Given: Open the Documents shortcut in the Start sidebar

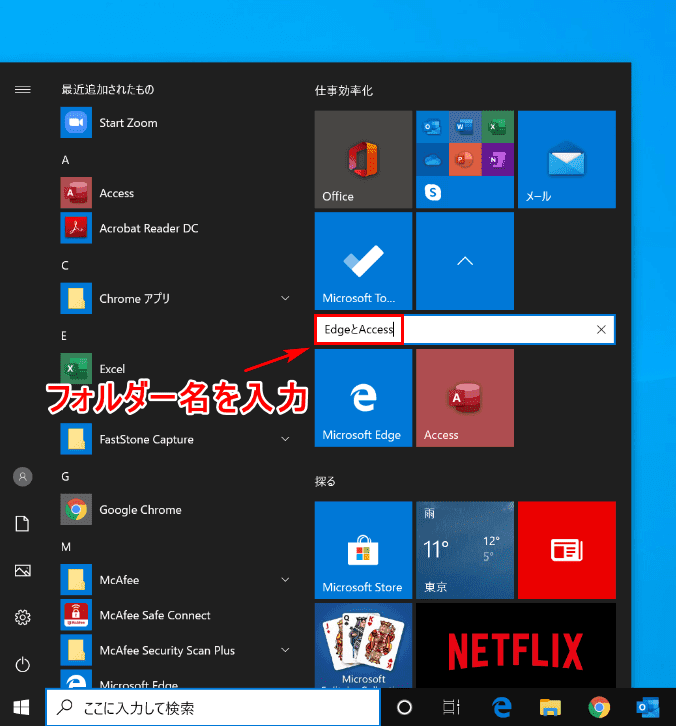Looking at the screenshot, I should (x=23, y=524).
